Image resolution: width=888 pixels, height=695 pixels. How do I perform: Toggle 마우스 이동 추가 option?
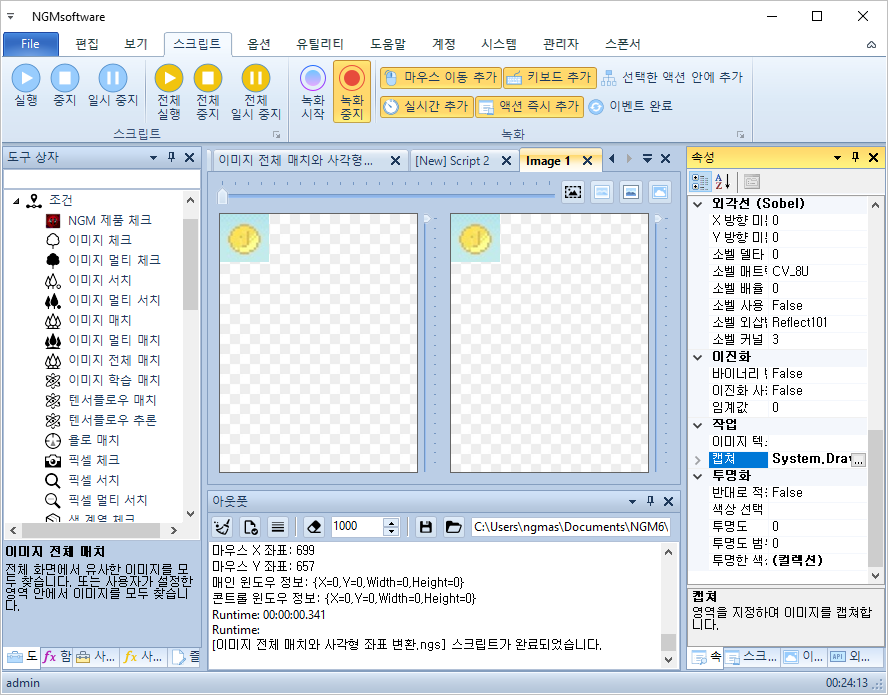441,78
